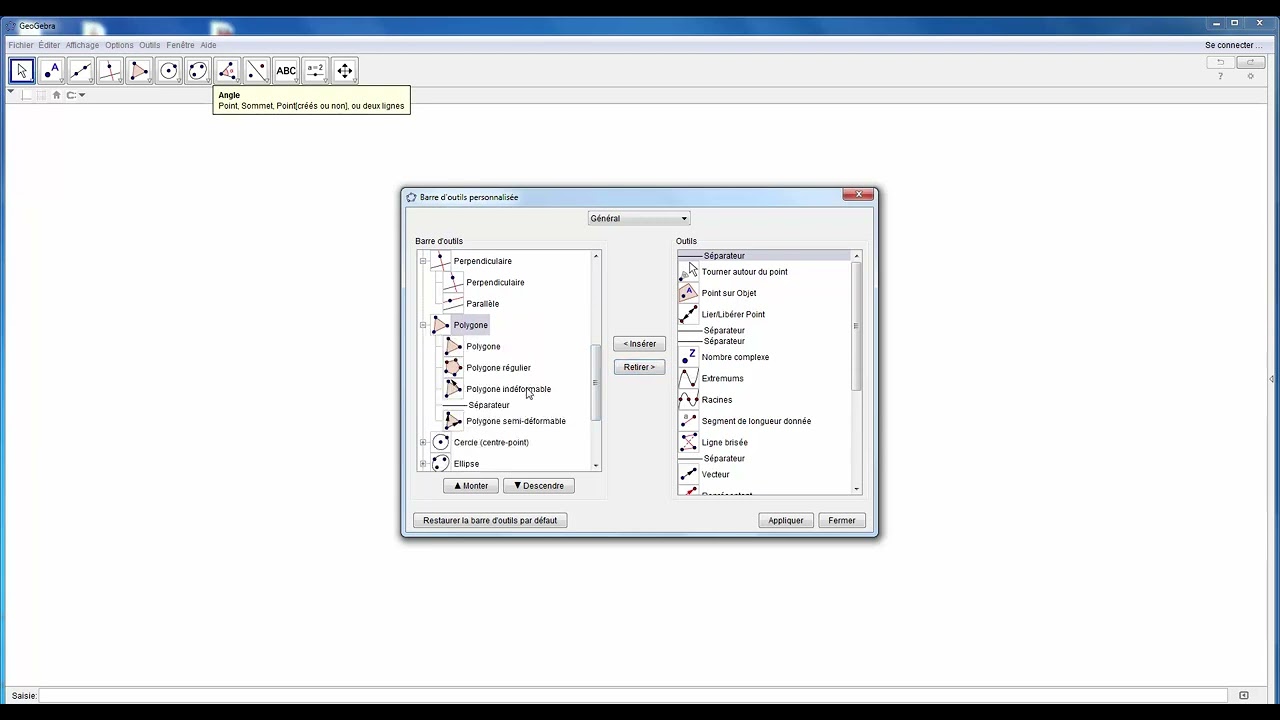Open point capturing dropdown in style bar

tap(76, 95)
